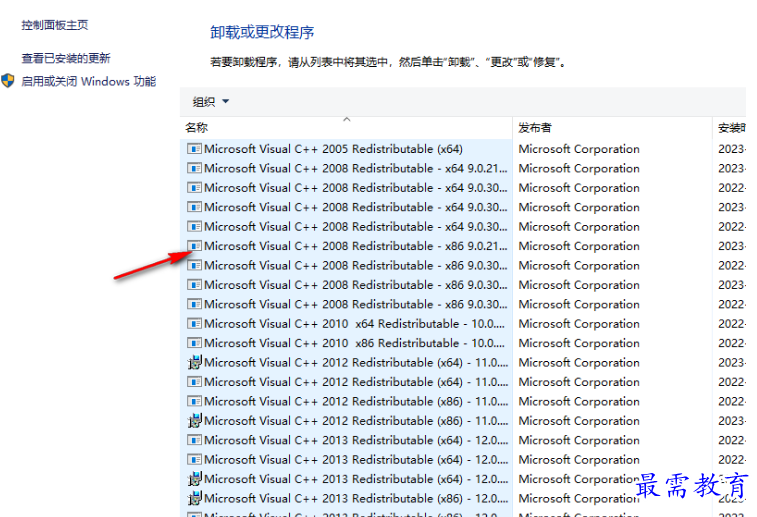This screenshot has height=517, width=757.
Task: Click the 卸载或更改程序 heading text
Action: click(x=262, y=32)
